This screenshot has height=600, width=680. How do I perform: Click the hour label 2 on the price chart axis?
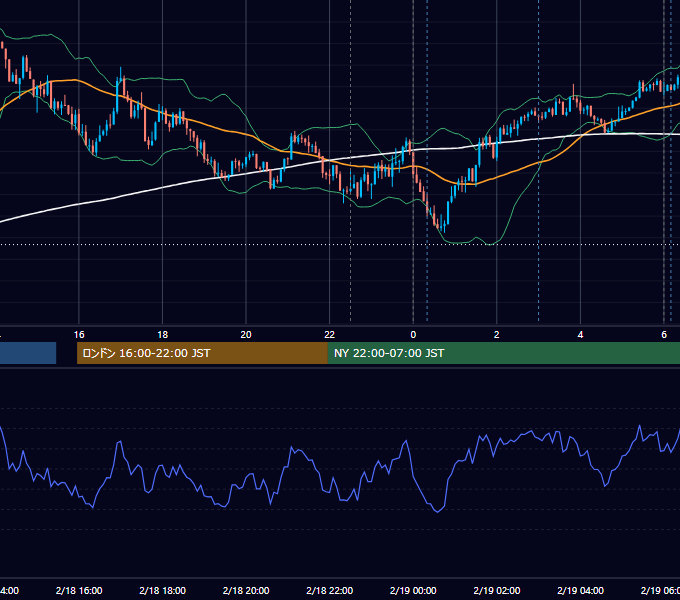497,335
